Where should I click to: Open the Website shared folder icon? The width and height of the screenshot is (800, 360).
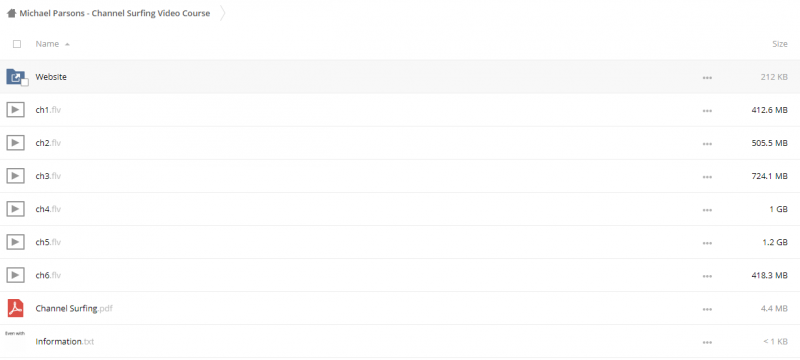click(x=15, y=77)
